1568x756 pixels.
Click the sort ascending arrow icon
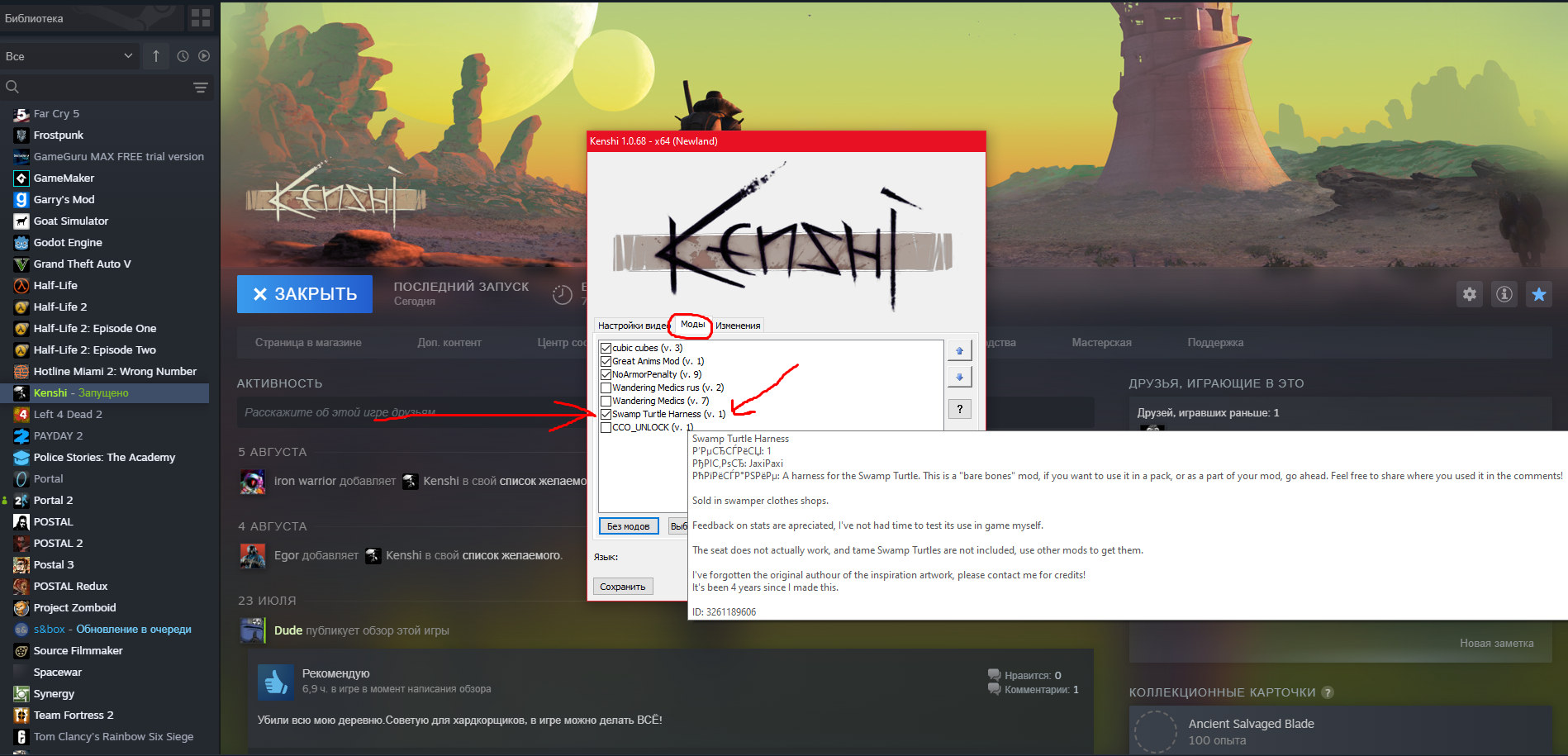[x=155, y=56]
